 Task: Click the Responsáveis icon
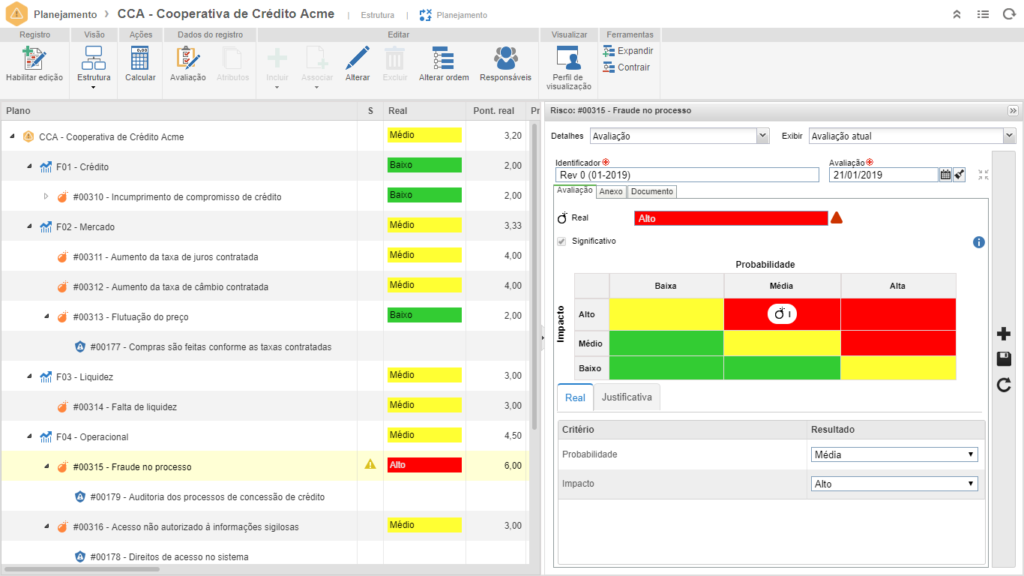tap(506, 58)
